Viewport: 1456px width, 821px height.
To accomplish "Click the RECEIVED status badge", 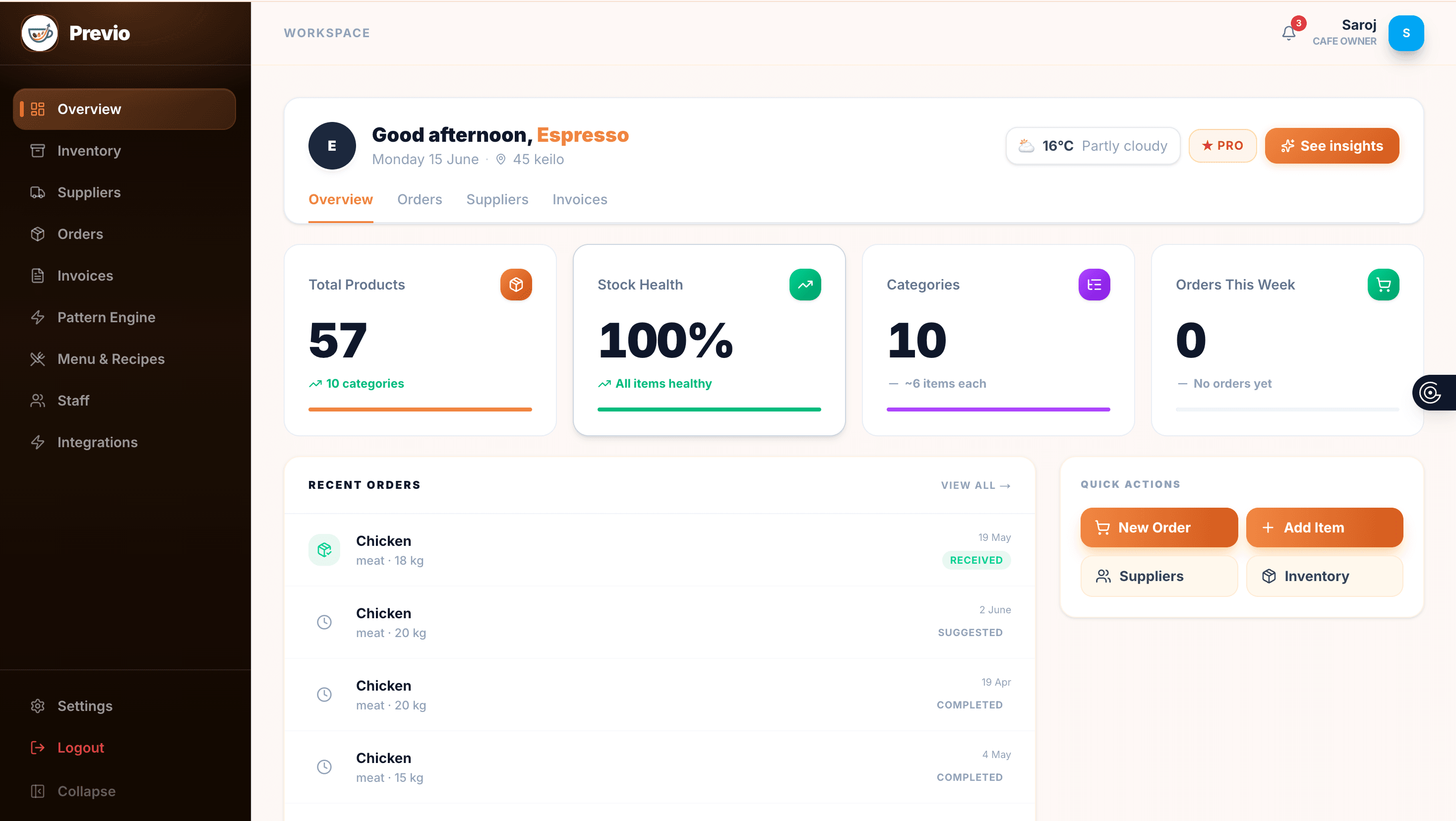I will (976, 560).
